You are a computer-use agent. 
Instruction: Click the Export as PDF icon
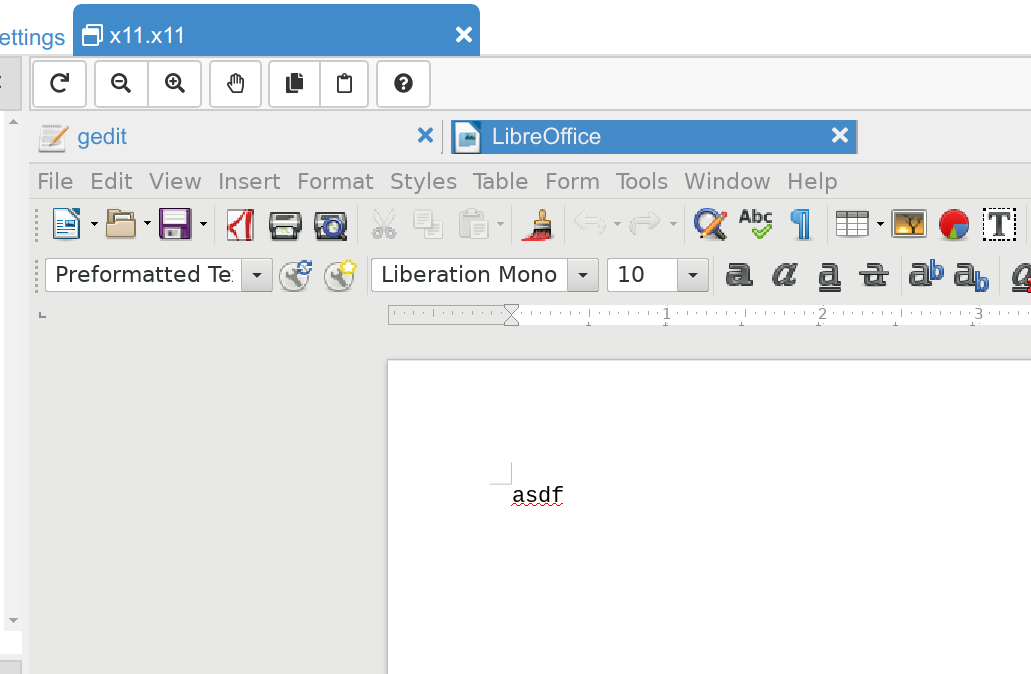[x=240, y=225]
